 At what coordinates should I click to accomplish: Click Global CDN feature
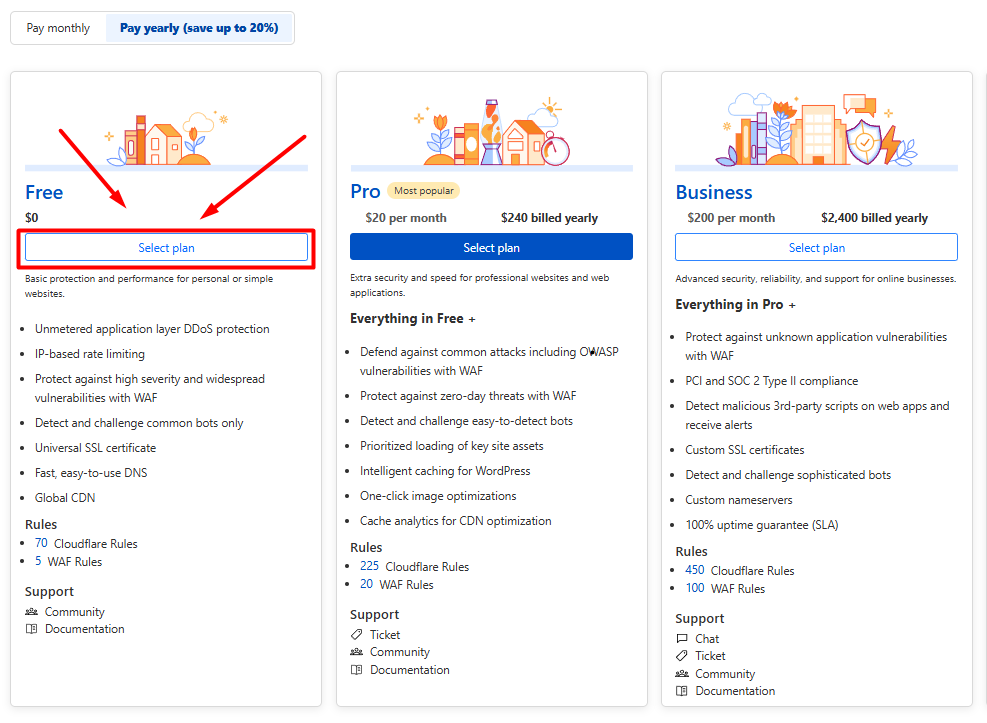pos(65,498)
